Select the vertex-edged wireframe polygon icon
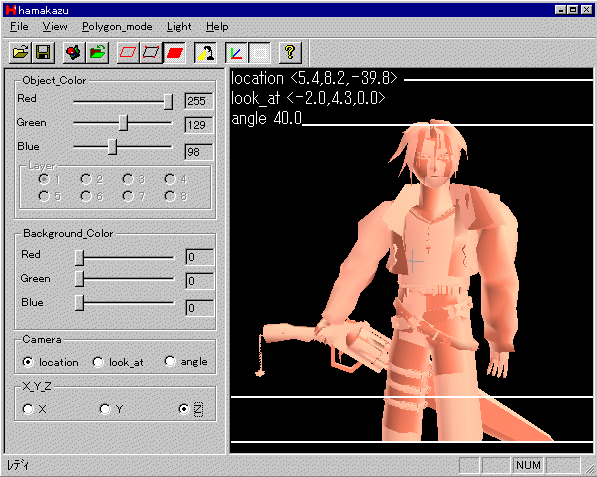 [x=151, y=52]
